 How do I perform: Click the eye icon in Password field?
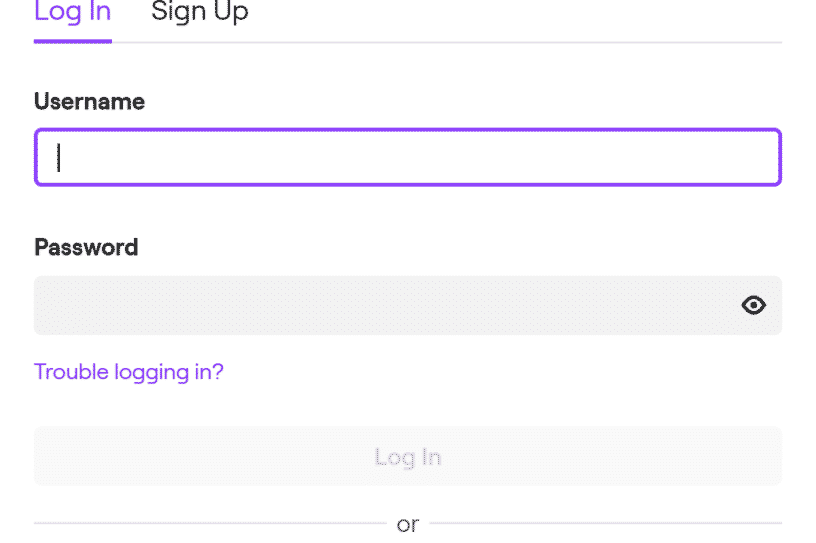(753, 305)
